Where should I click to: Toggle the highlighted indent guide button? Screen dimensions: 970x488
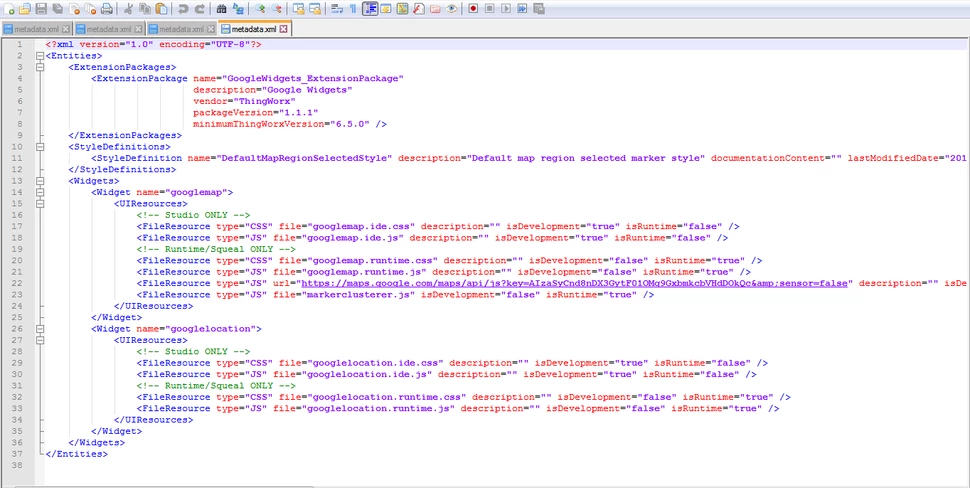(370, 9)
